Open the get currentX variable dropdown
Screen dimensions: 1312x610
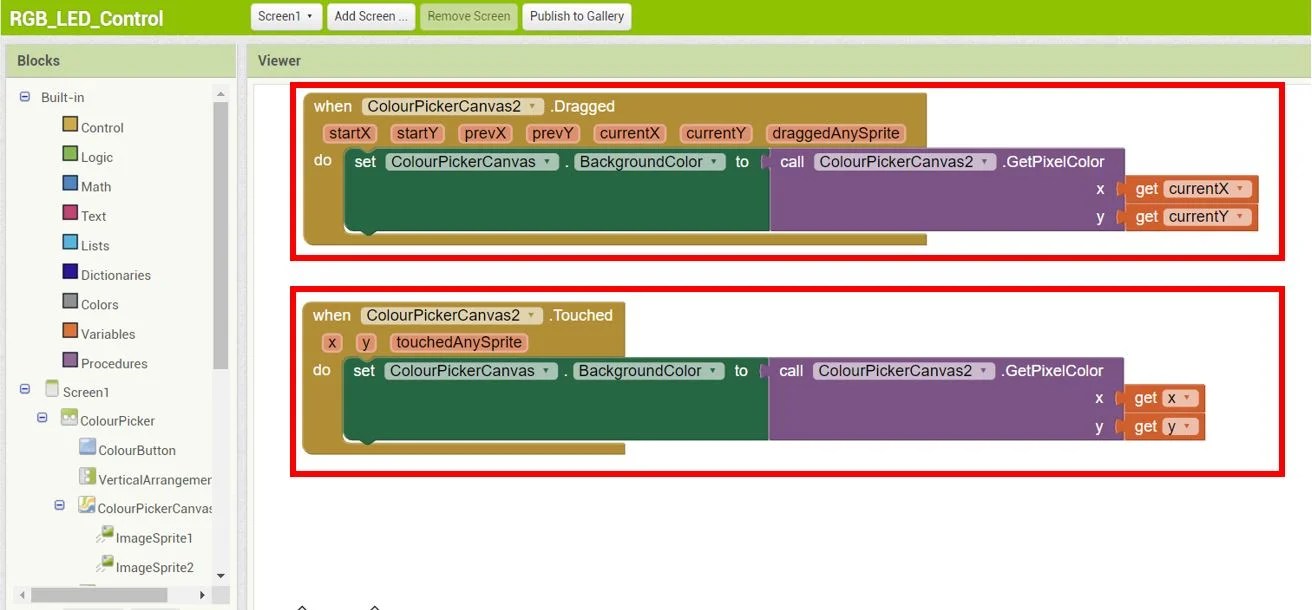tap(1240, 188)
